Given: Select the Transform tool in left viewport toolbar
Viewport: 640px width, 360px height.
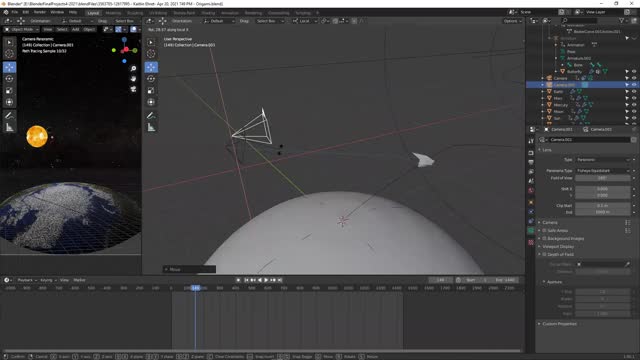Looking at the screenshot, I should coord(9,102).
